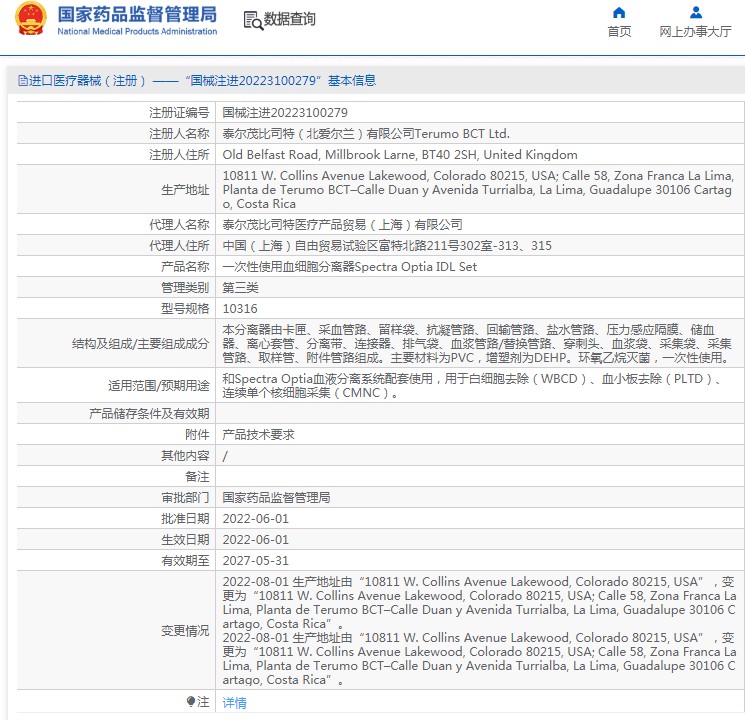The width and height of the screenshot is (745, 720).
Task: Click the 注册证编号 label
Action: click(179, 113)
